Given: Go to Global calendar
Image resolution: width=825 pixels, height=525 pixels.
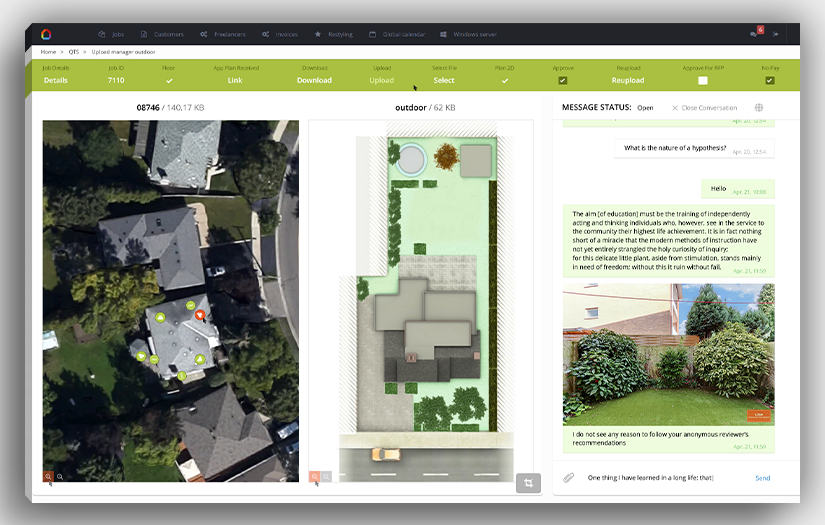Looking at the screenshot, I should (397, 34).
